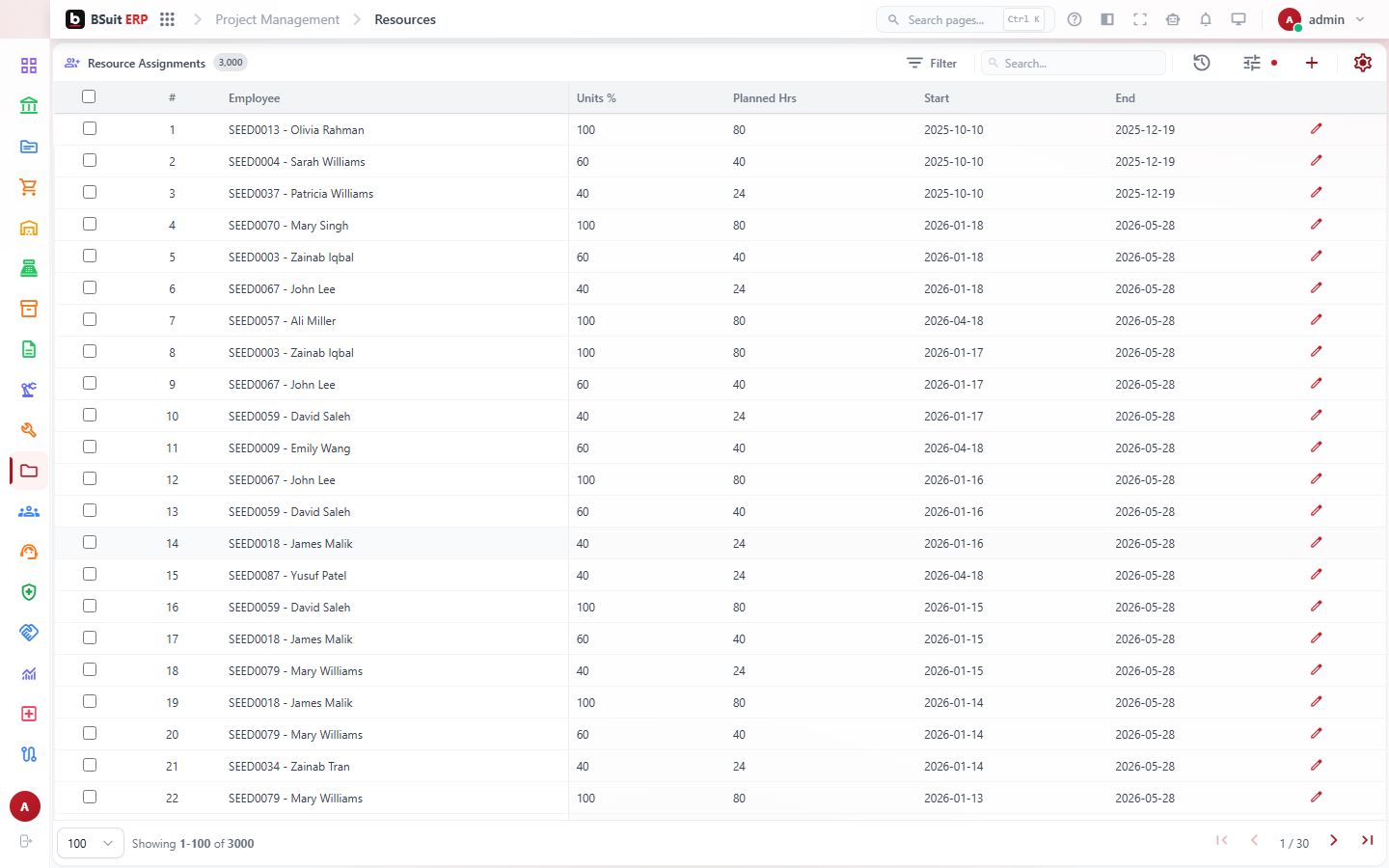Viewport: 1389px width, 868px height.
Task: Add a new resource assignment with plus
Action: point(1312,63)
